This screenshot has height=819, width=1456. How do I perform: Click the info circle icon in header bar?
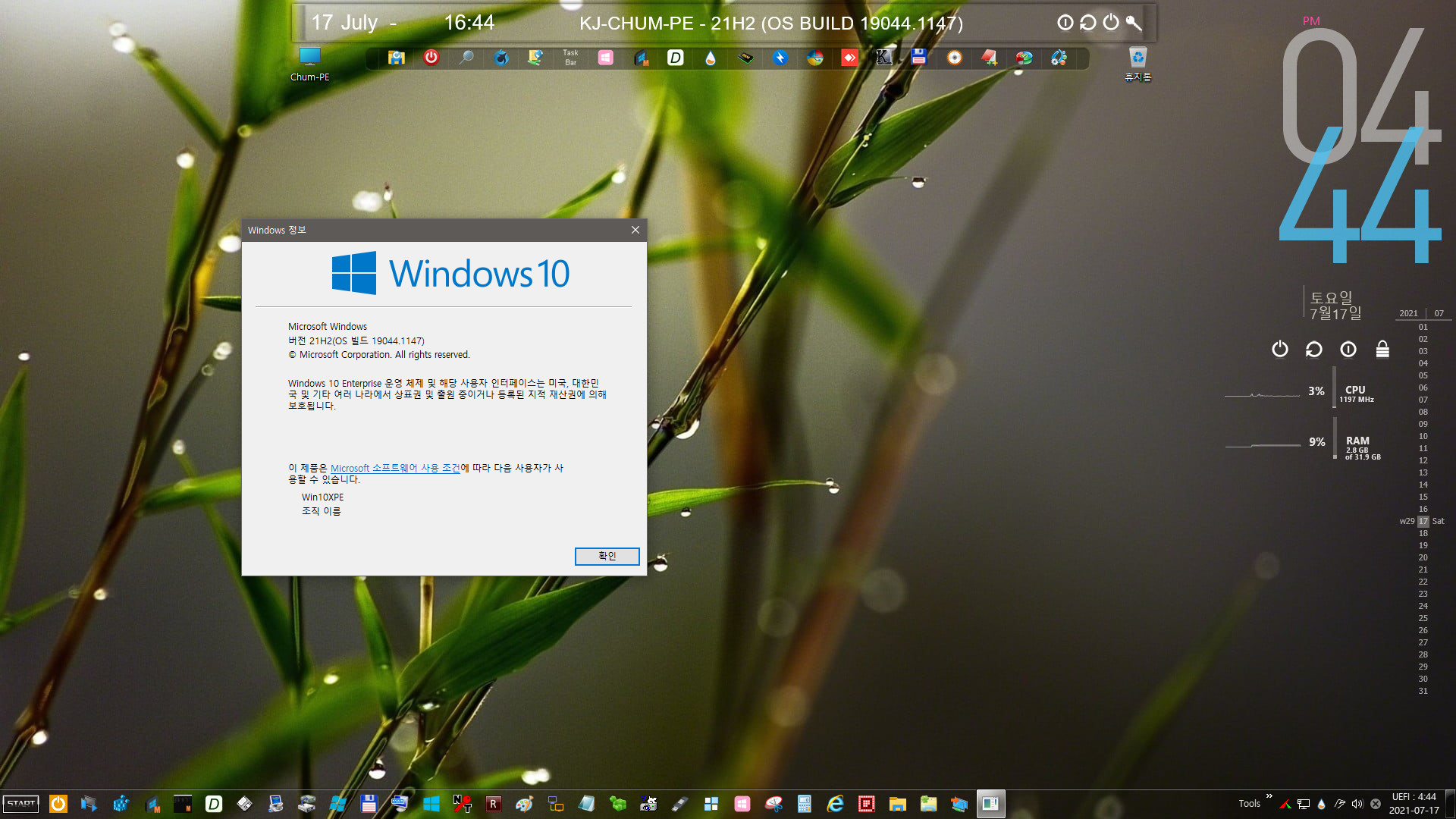[x=1065, y=23]
